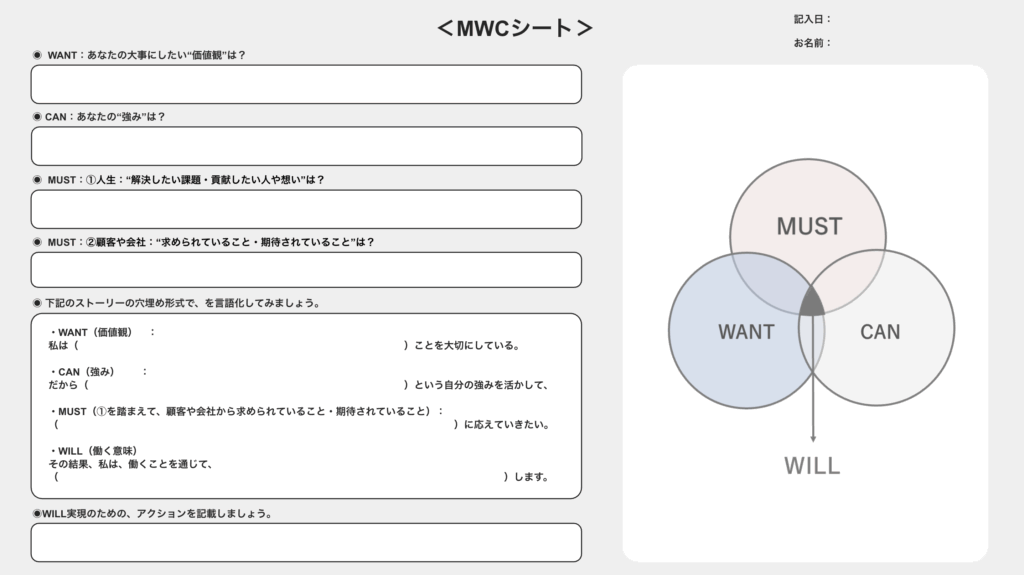
Task: Click the 記入日 date label
Action: click(x=812, y=19)
